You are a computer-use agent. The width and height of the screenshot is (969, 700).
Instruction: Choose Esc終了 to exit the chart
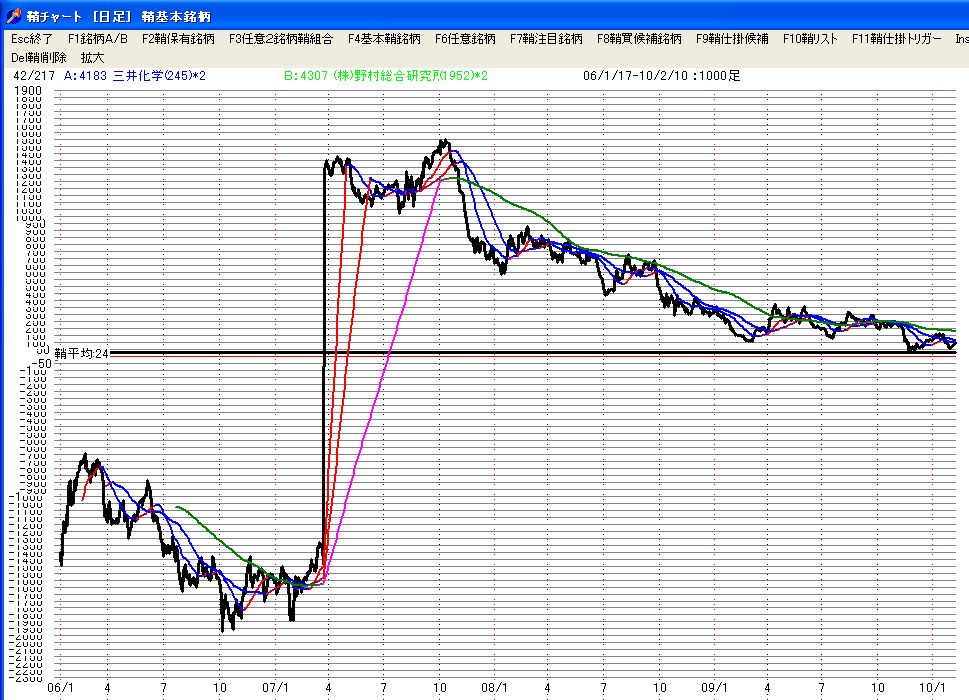(32, 39)
